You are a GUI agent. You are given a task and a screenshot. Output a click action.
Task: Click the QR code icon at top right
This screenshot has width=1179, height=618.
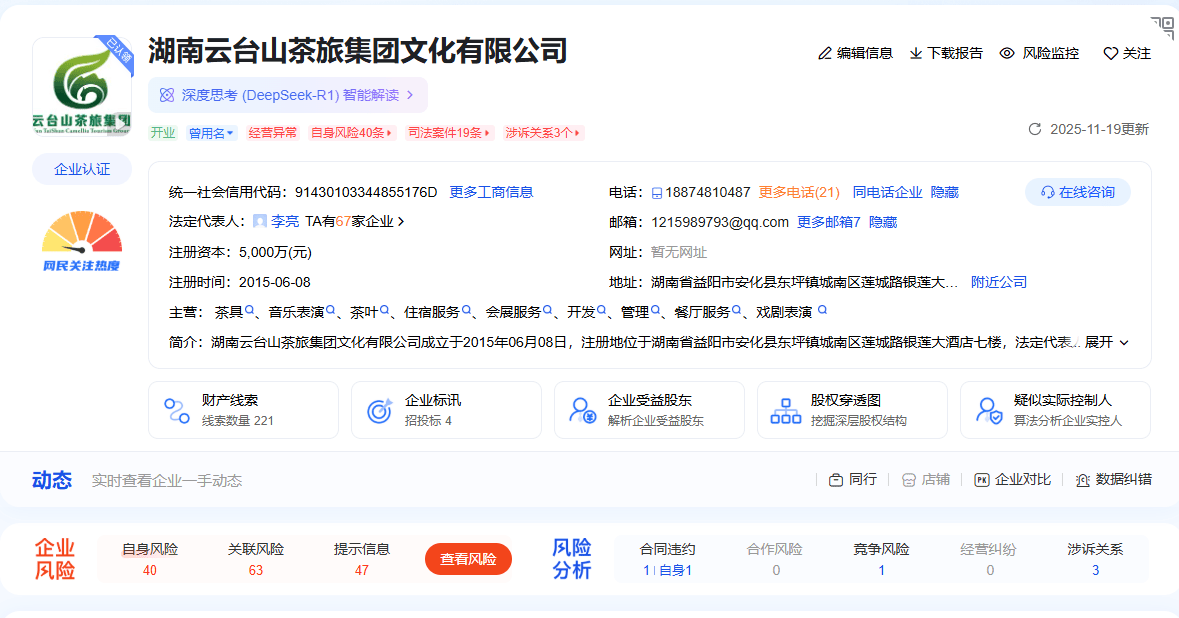[x=1162, y=28]
